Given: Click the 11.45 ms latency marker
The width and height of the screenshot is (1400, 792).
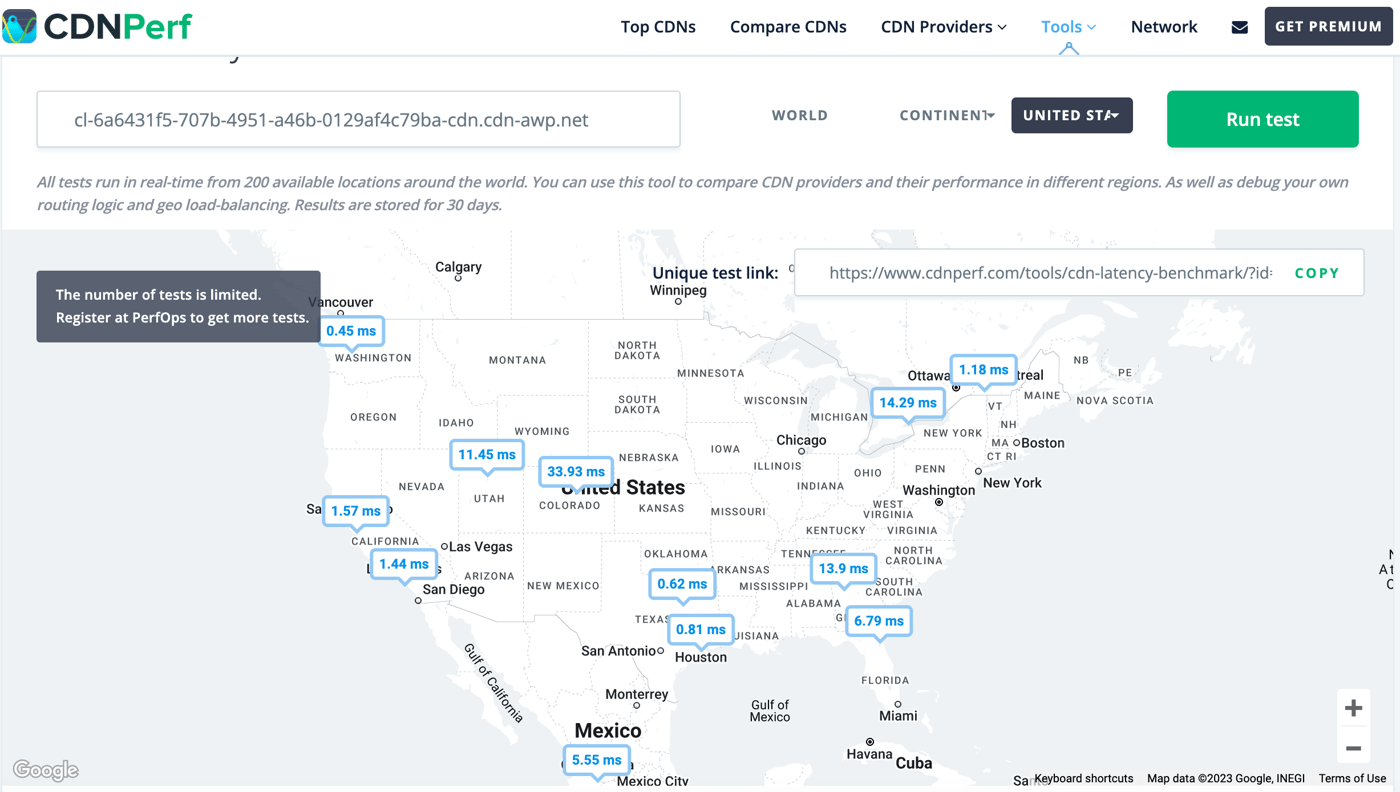Looking at the screenshot, I should tap(487, 454).
